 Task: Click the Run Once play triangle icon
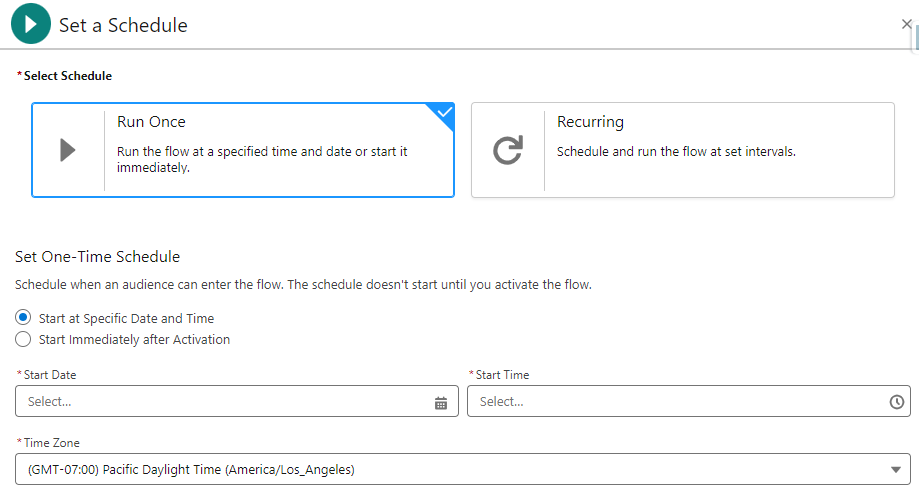(68, 150)
